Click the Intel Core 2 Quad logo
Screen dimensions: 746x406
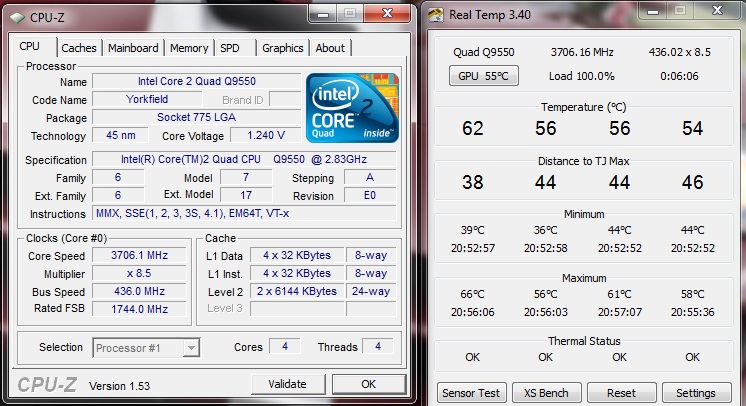coord(352,108)
